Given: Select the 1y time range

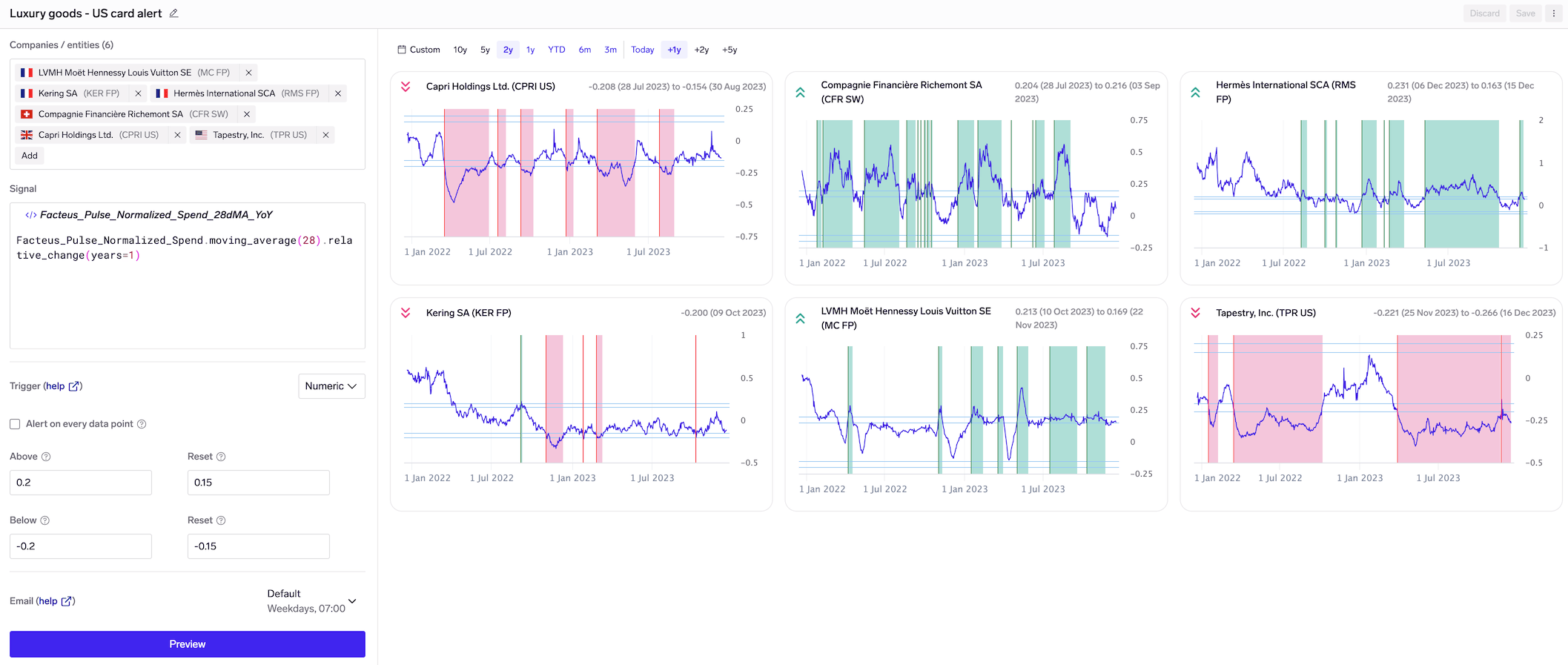Looking at the screenshot, I should tap(531, 50).
